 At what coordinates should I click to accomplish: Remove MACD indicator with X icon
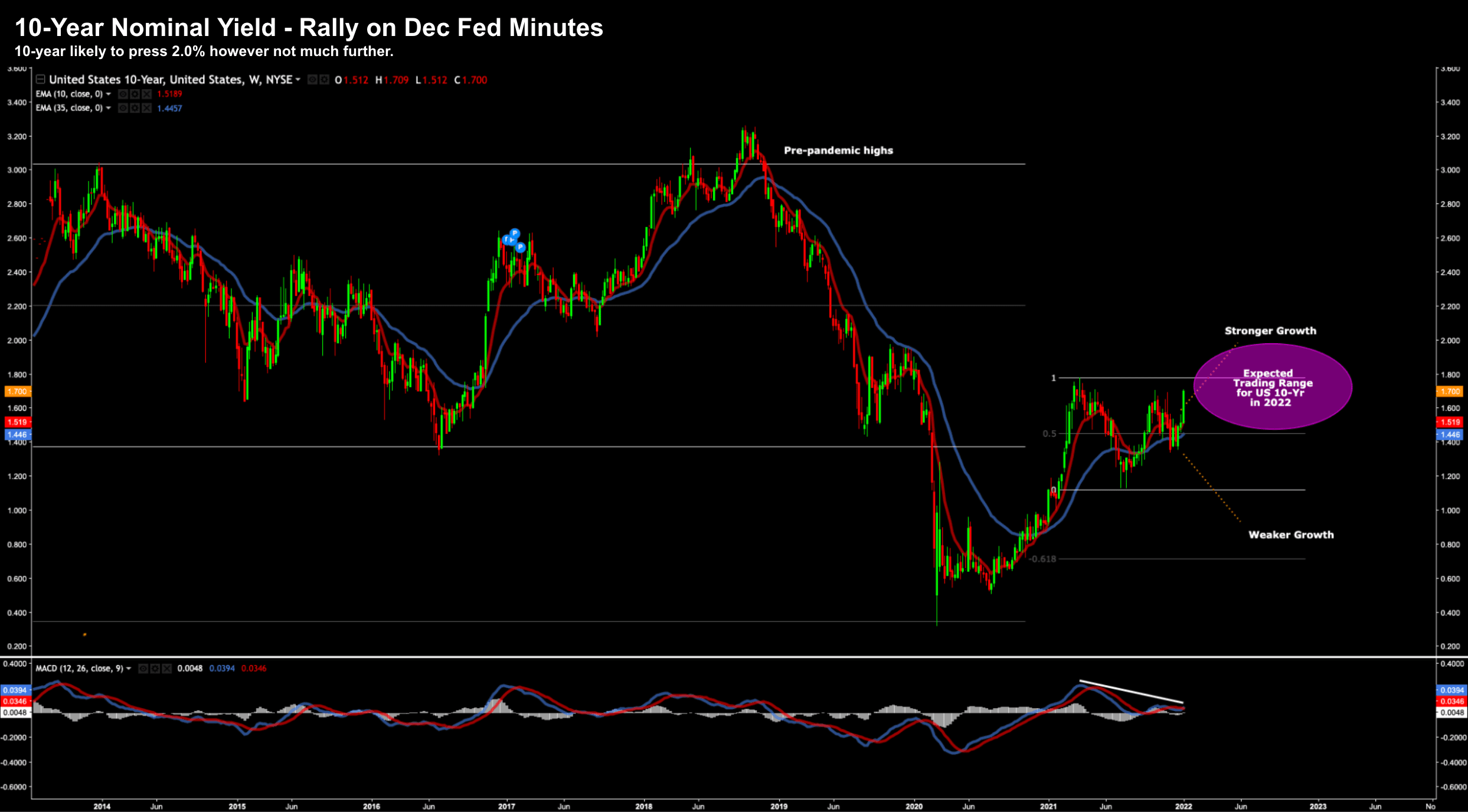point(166,669)
